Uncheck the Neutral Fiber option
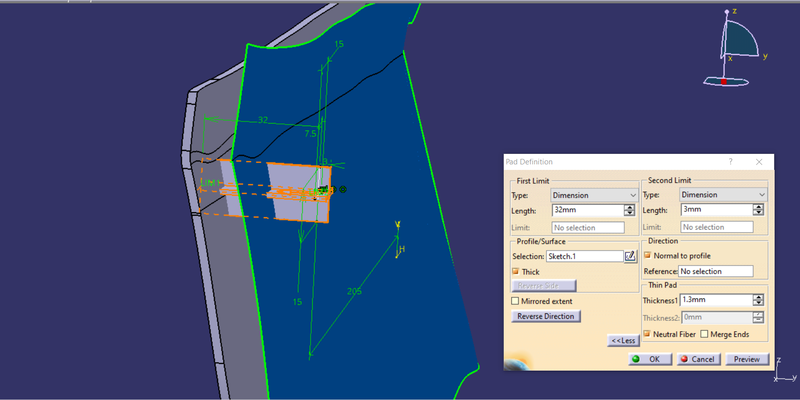Image resolution: width=800 pixels, height=400 pixels. [647, 333]
